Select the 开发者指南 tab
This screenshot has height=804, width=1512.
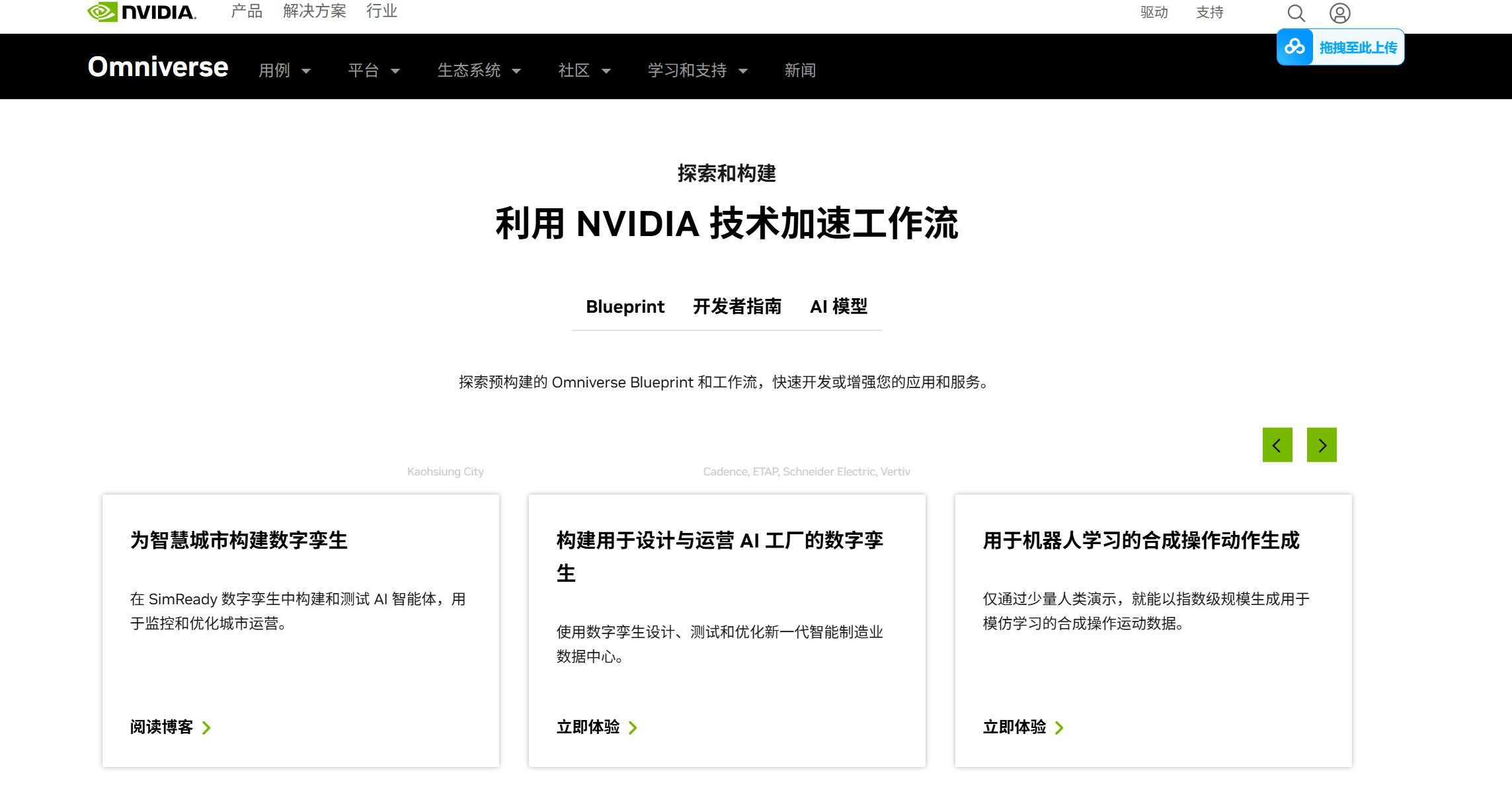point(736,307)
